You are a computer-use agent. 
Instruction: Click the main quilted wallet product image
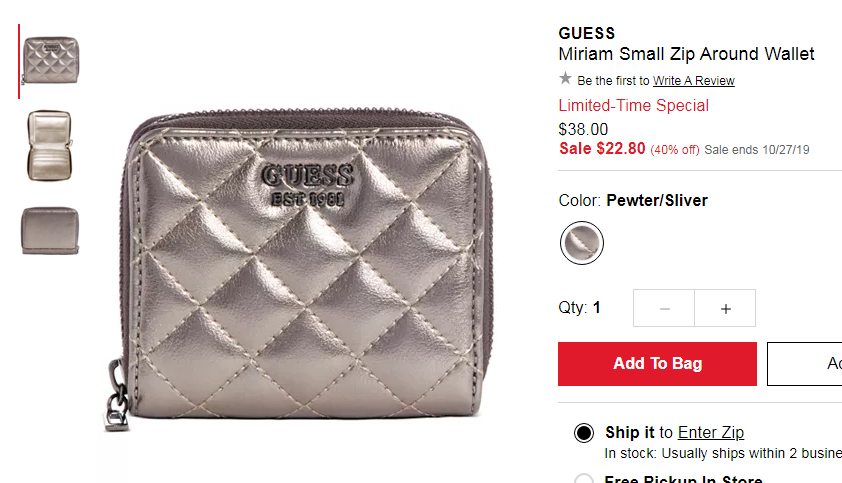click(301, 268)
